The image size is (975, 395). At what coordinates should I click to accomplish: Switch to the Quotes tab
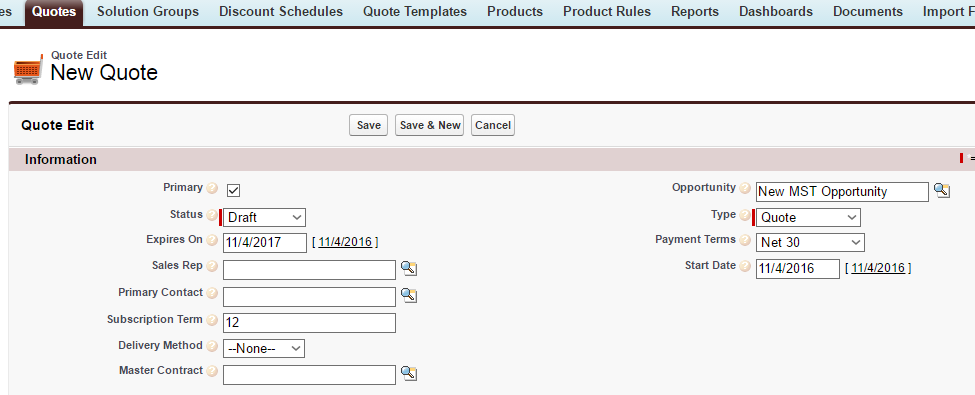pos(54,12)
